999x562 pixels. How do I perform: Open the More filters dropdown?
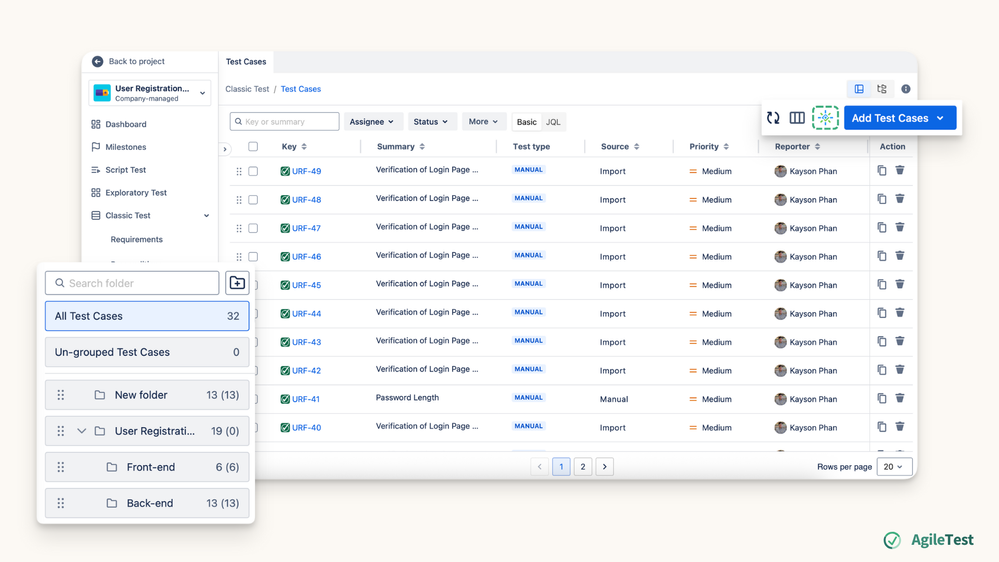(x=483, y=122)
